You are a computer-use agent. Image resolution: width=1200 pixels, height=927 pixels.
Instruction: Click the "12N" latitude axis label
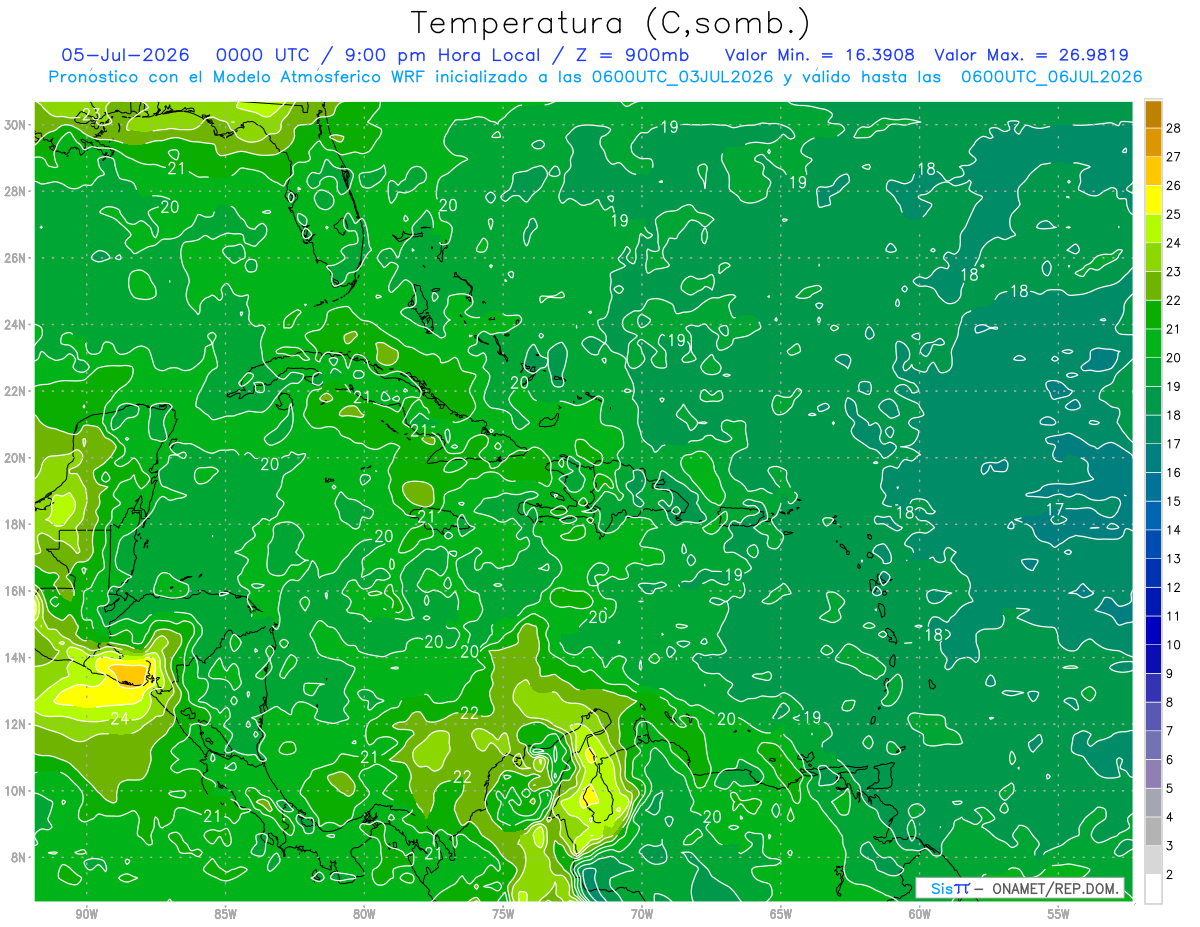[16, 724]
